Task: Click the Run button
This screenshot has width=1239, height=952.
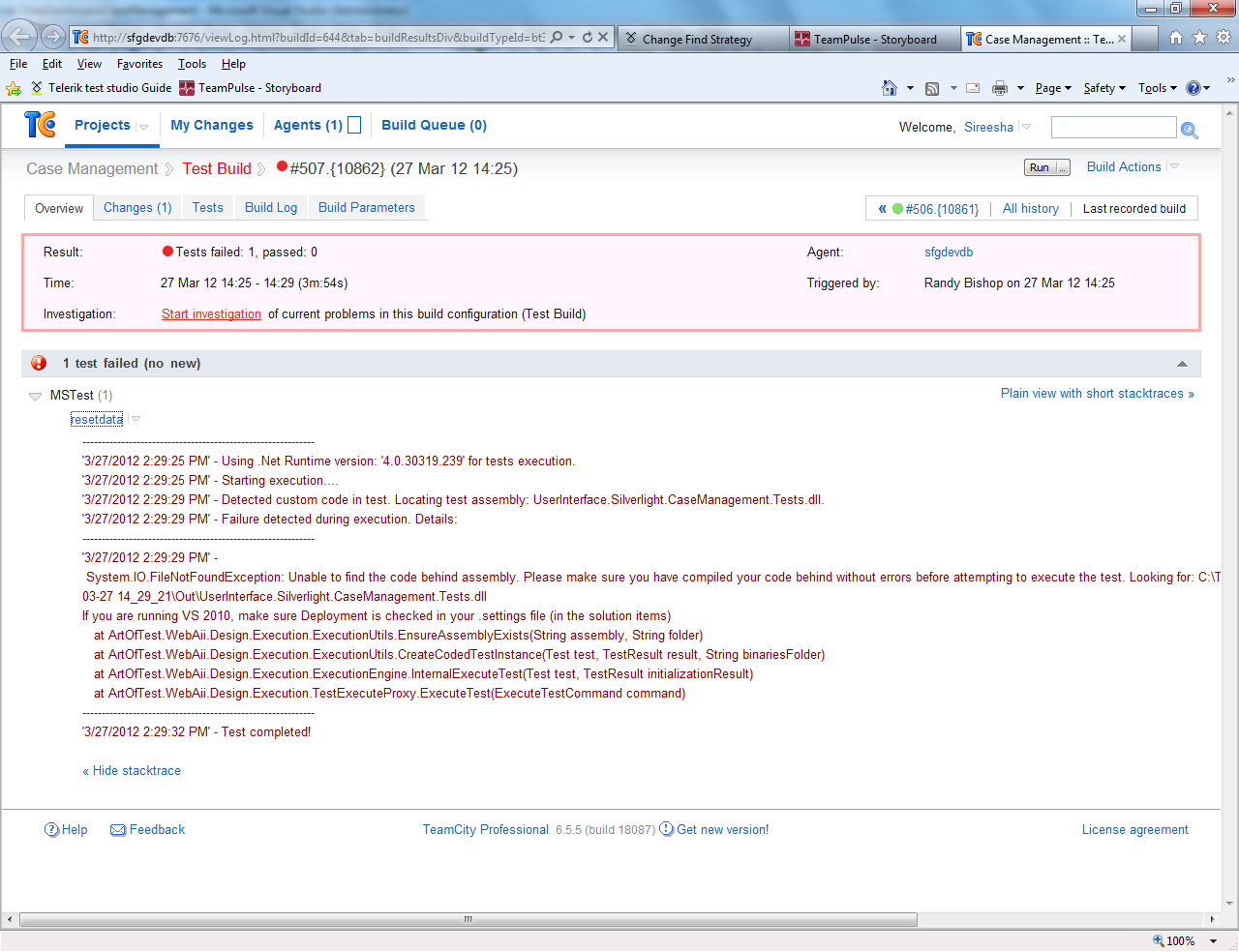Action: 1040,167
